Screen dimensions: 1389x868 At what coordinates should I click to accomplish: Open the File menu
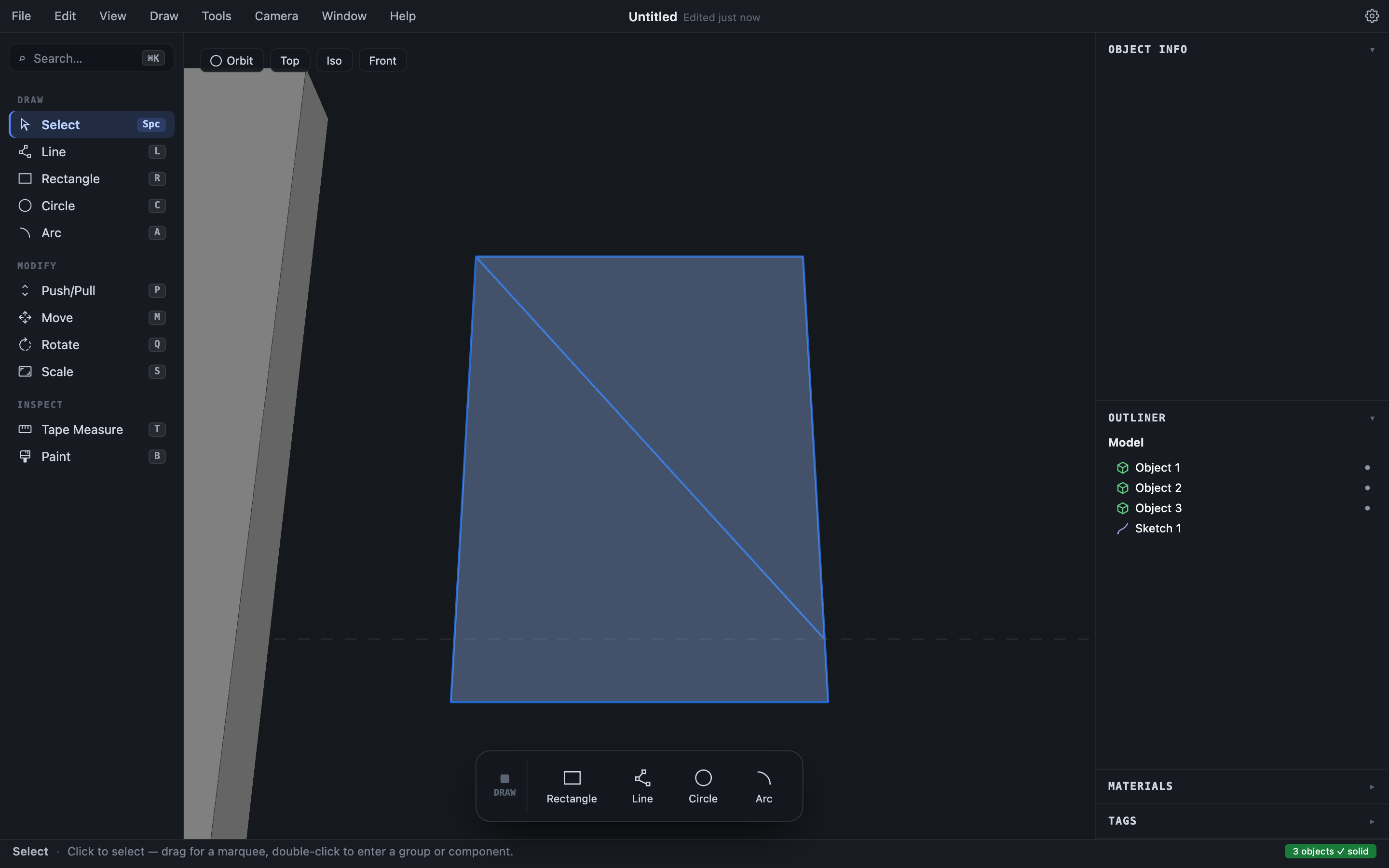click(x=21, y=16)
